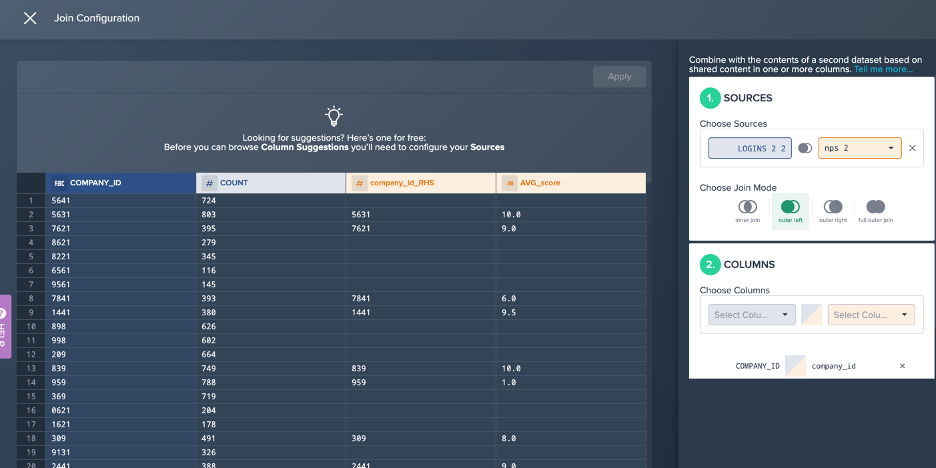Click AVG_score cell 8.0
The height and width of the screenshot is (468, 936).
tap(571, 438)
